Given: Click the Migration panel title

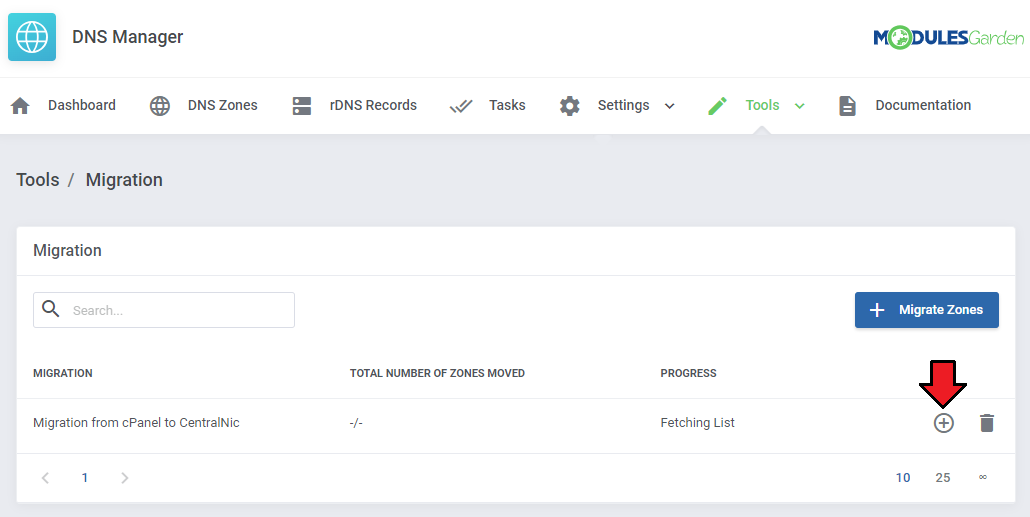Looking at the screenshot, I should (67, 250).
